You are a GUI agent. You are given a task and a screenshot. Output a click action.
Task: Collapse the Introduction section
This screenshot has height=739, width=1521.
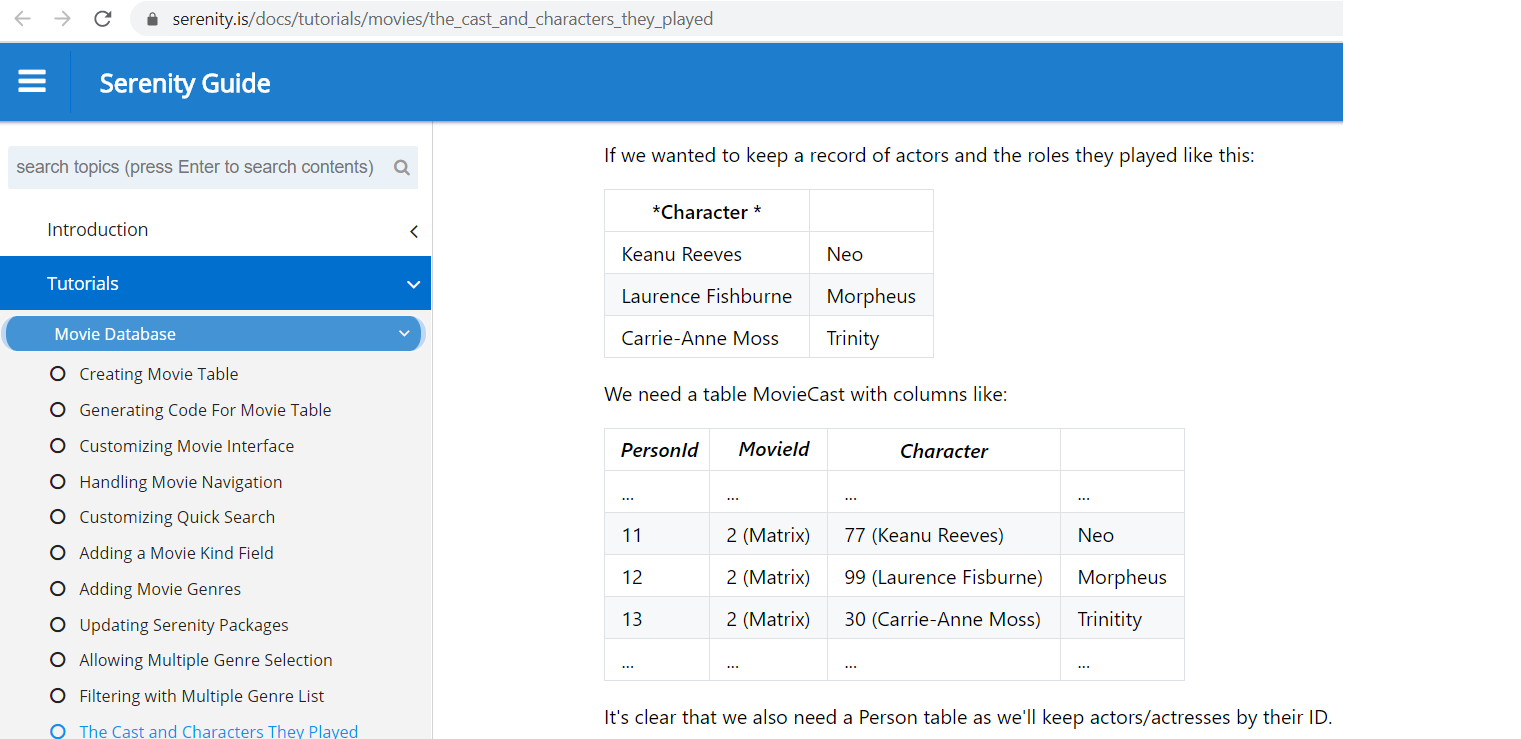413,230
